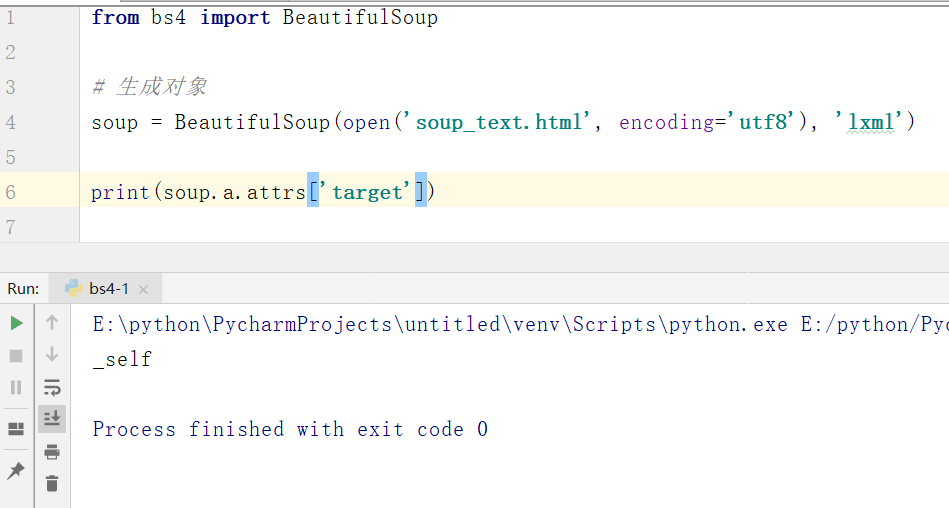The image size is (949, 508).
Task: Click the 'target' key string
Action: (x=367, y=193)
